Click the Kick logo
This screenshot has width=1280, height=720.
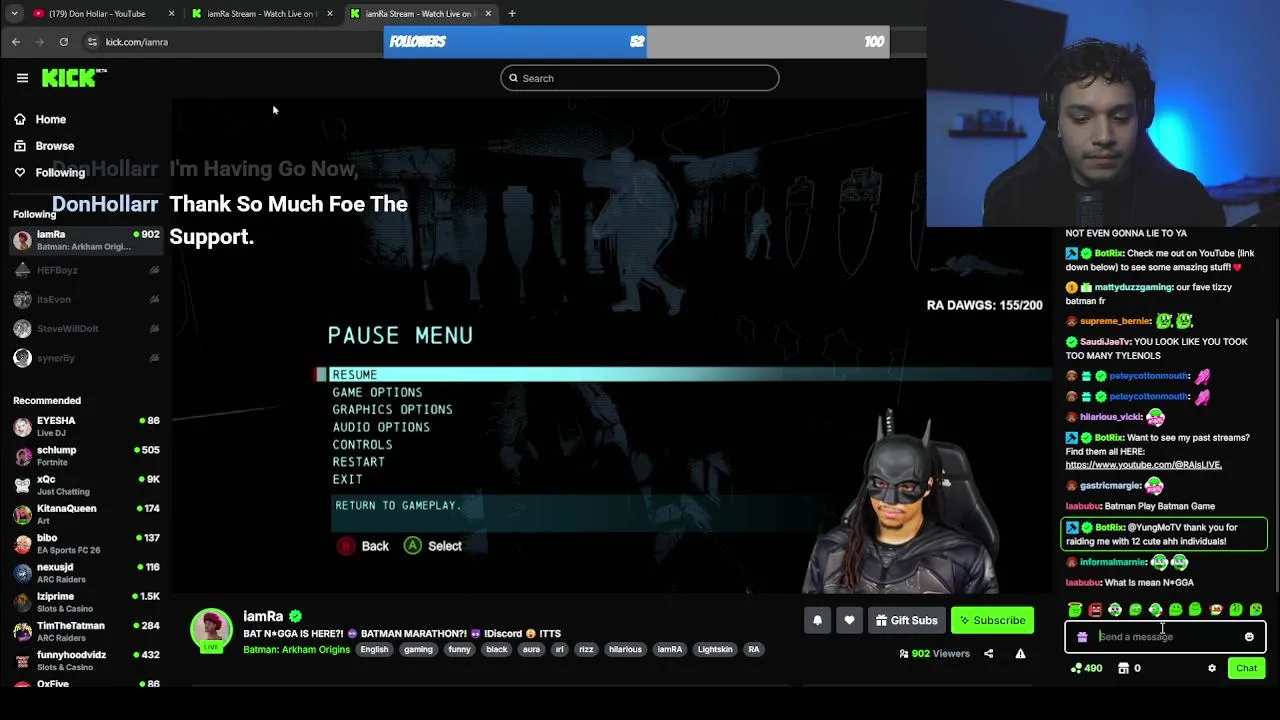tap(74, 77)
